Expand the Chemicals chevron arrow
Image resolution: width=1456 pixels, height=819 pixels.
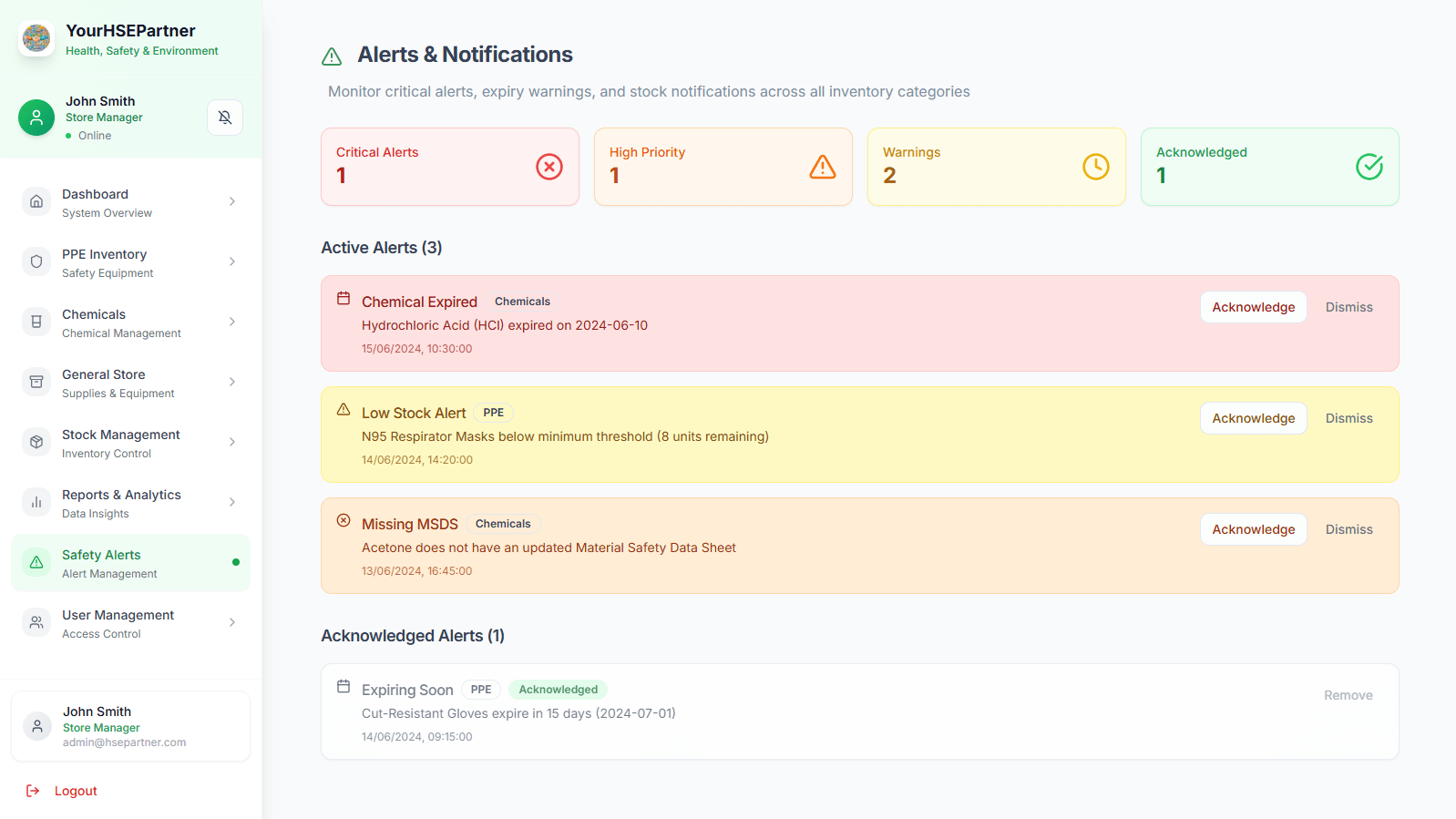point(232,322)
